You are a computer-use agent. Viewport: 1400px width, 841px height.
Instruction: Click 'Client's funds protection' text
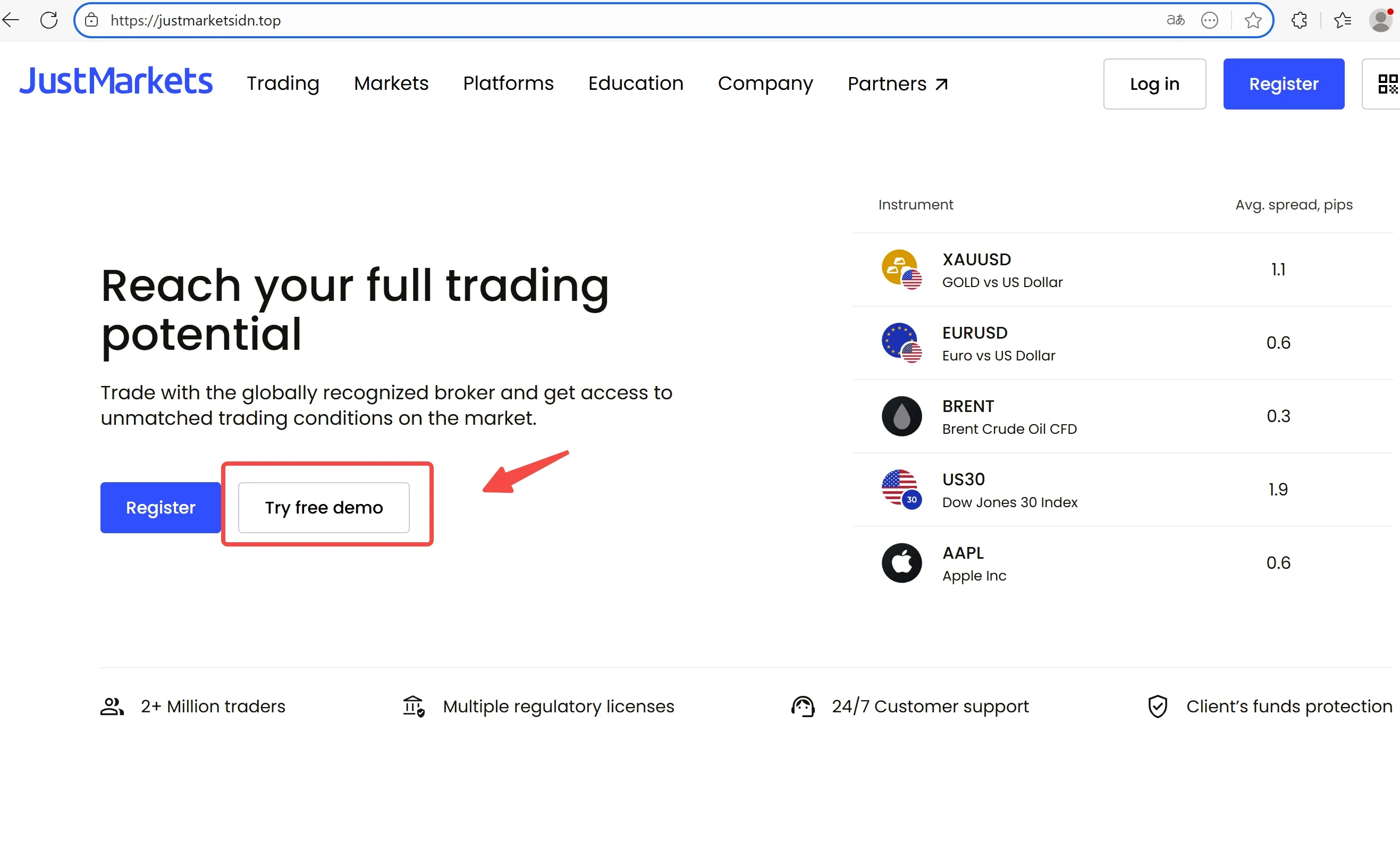click(x=1289, y=706)
